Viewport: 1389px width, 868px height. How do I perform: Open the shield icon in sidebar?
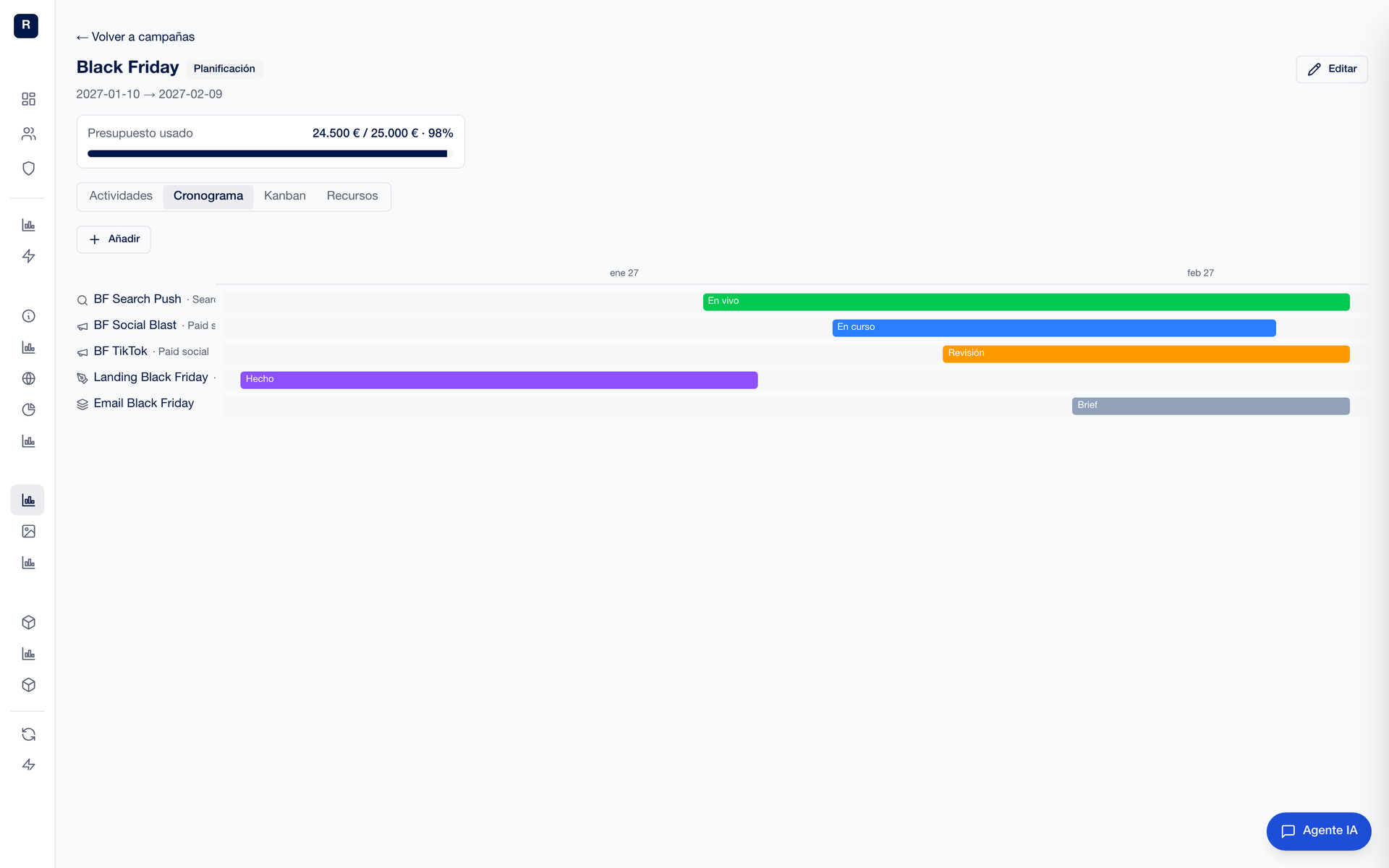tap(28, 169)
